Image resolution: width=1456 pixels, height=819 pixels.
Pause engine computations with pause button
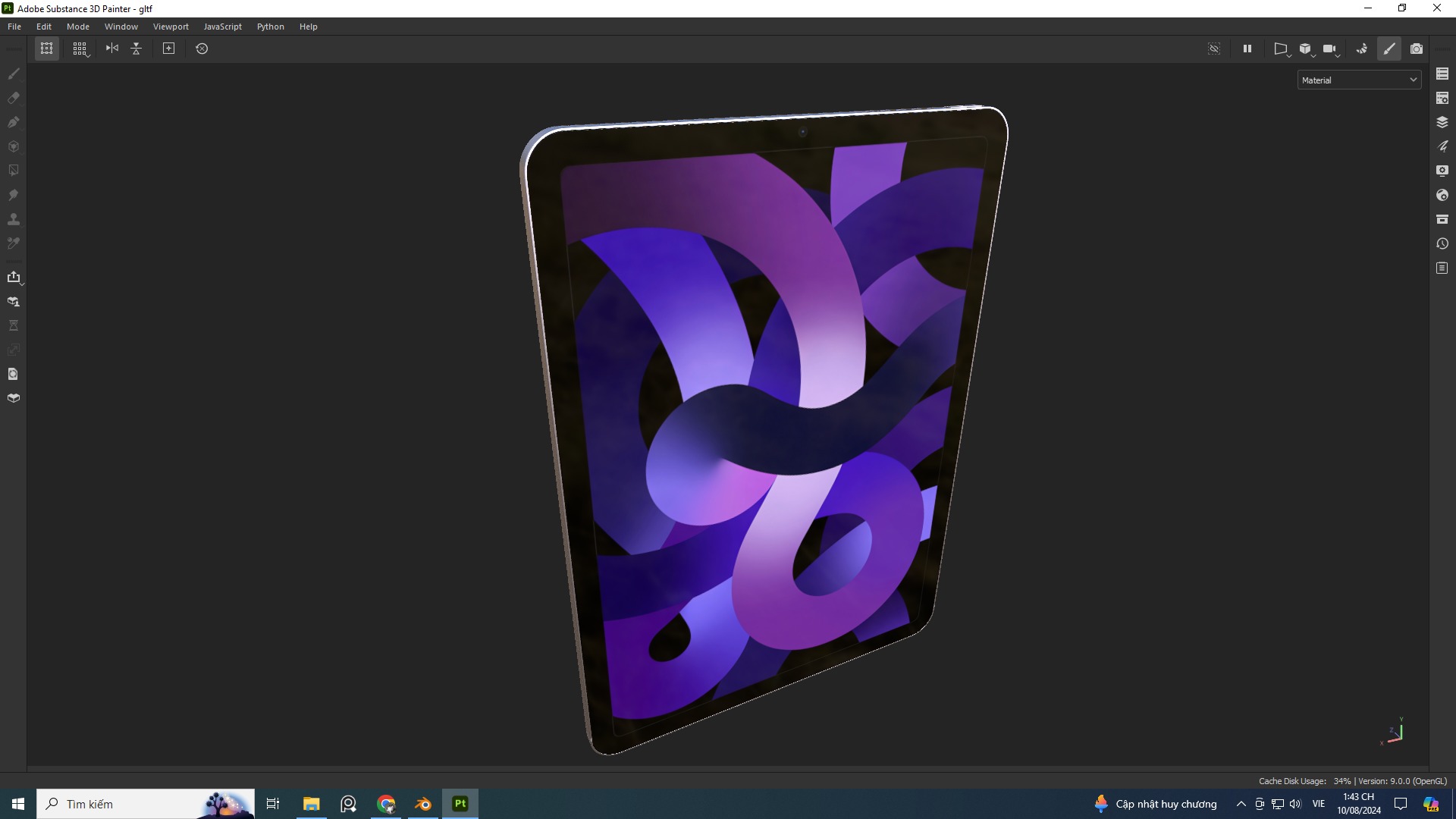(1247, 49)
